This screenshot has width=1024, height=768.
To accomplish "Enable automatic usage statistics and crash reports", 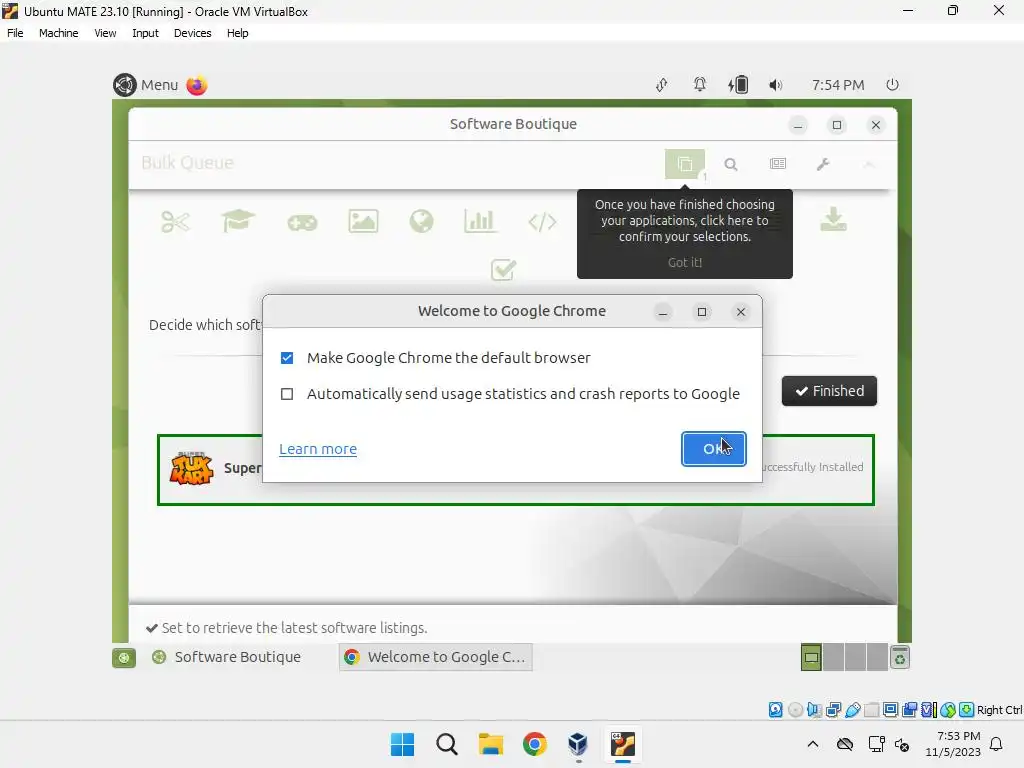I will tap(287, 394).
